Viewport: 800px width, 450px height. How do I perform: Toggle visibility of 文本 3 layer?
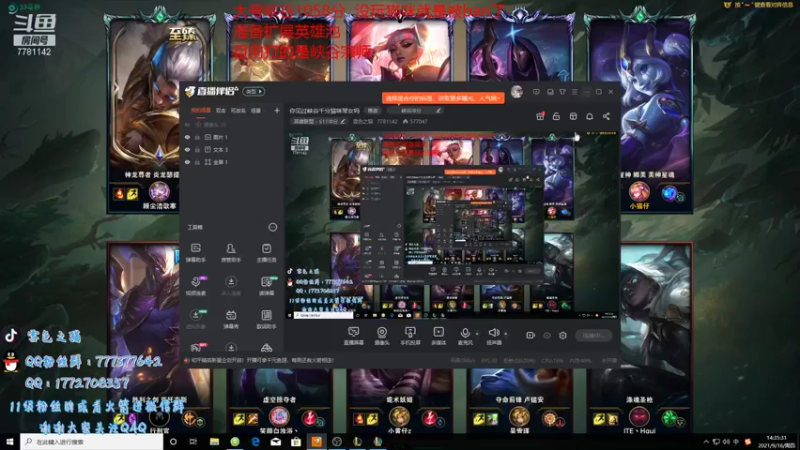pyautogui.click(x=187, y=149)
